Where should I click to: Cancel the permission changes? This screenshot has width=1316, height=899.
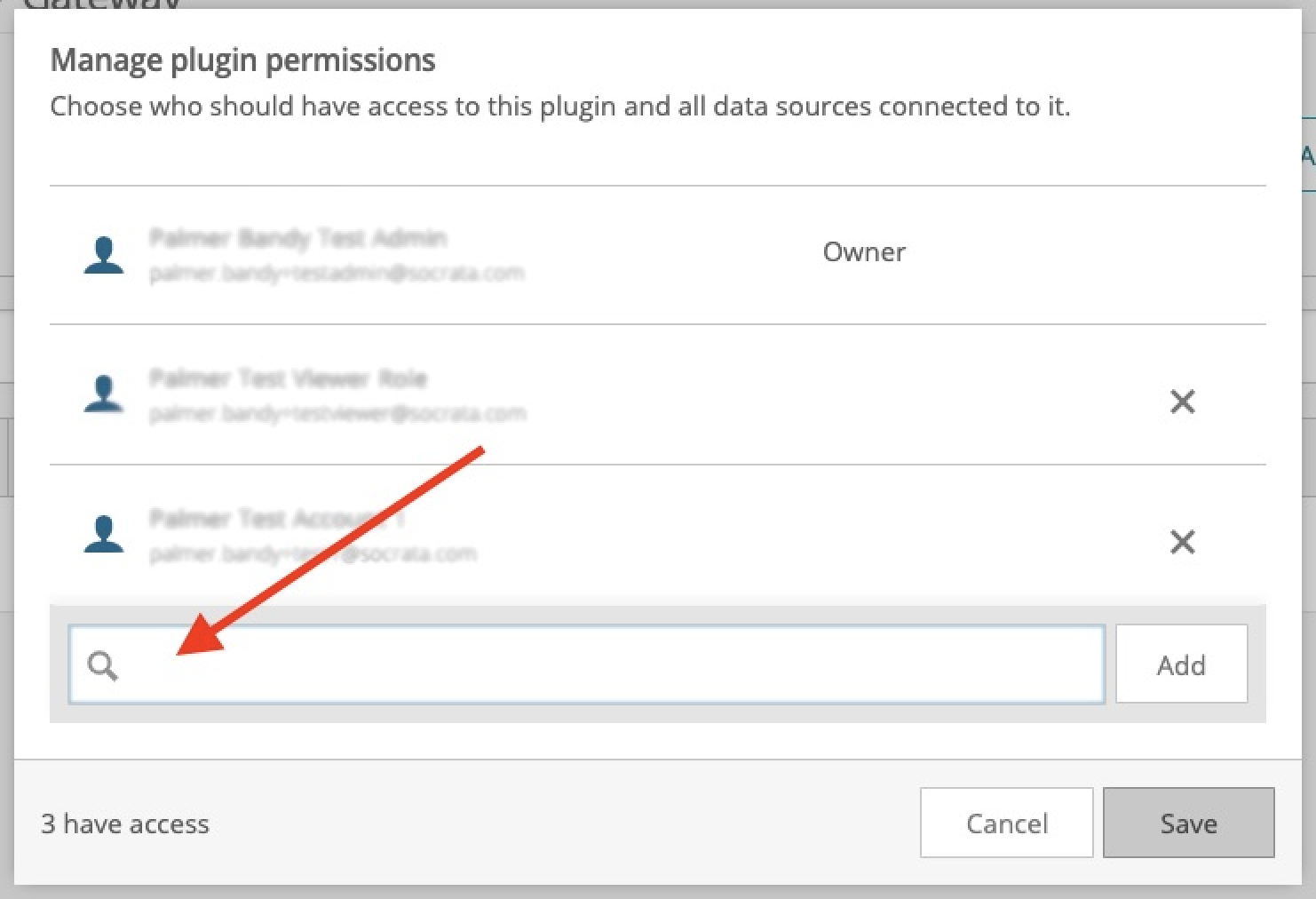(x=1006, y=823)
